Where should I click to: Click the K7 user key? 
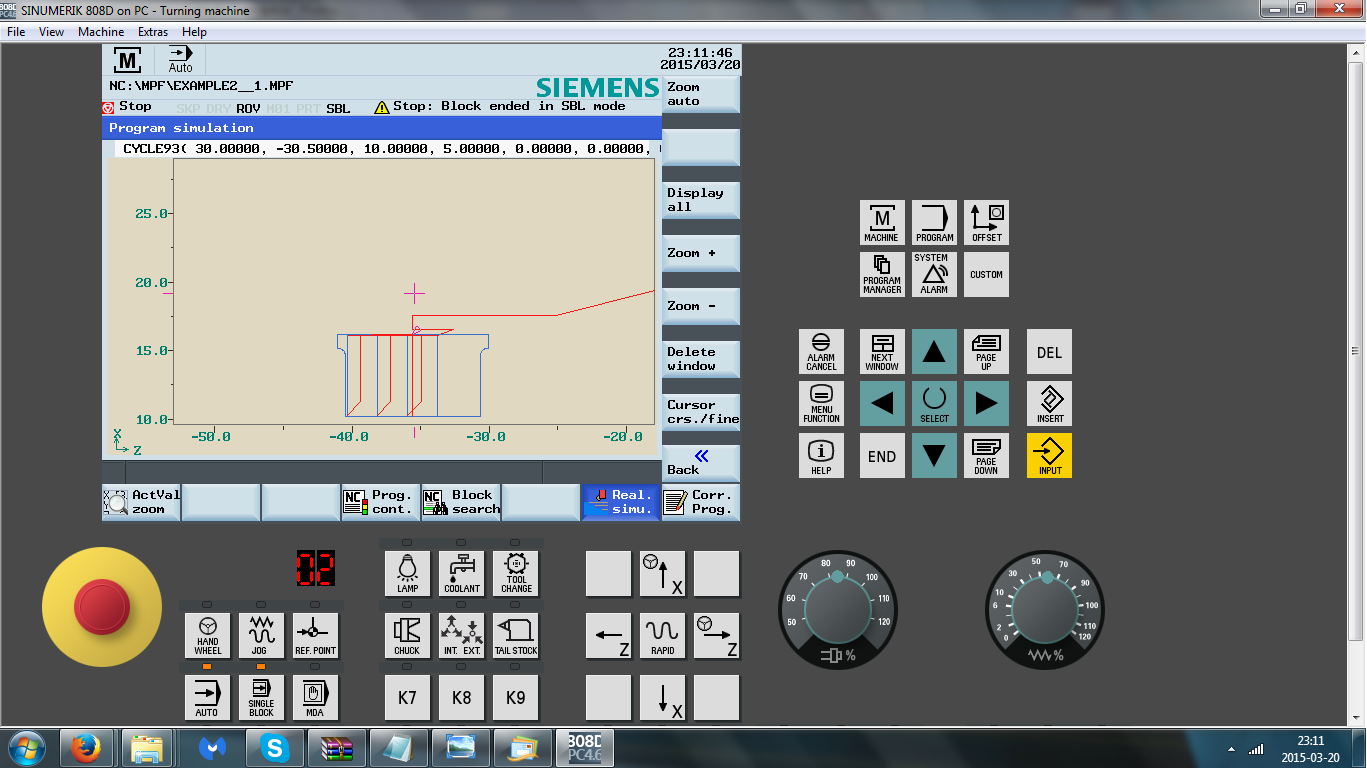(x=407, y=698)
